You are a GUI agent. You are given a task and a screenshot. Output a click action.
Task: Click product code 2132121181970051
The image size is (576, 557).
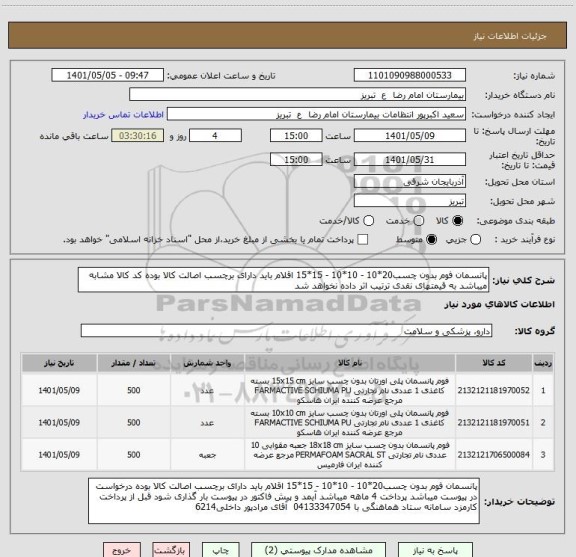pyautogui.click(x=494, y=423)
